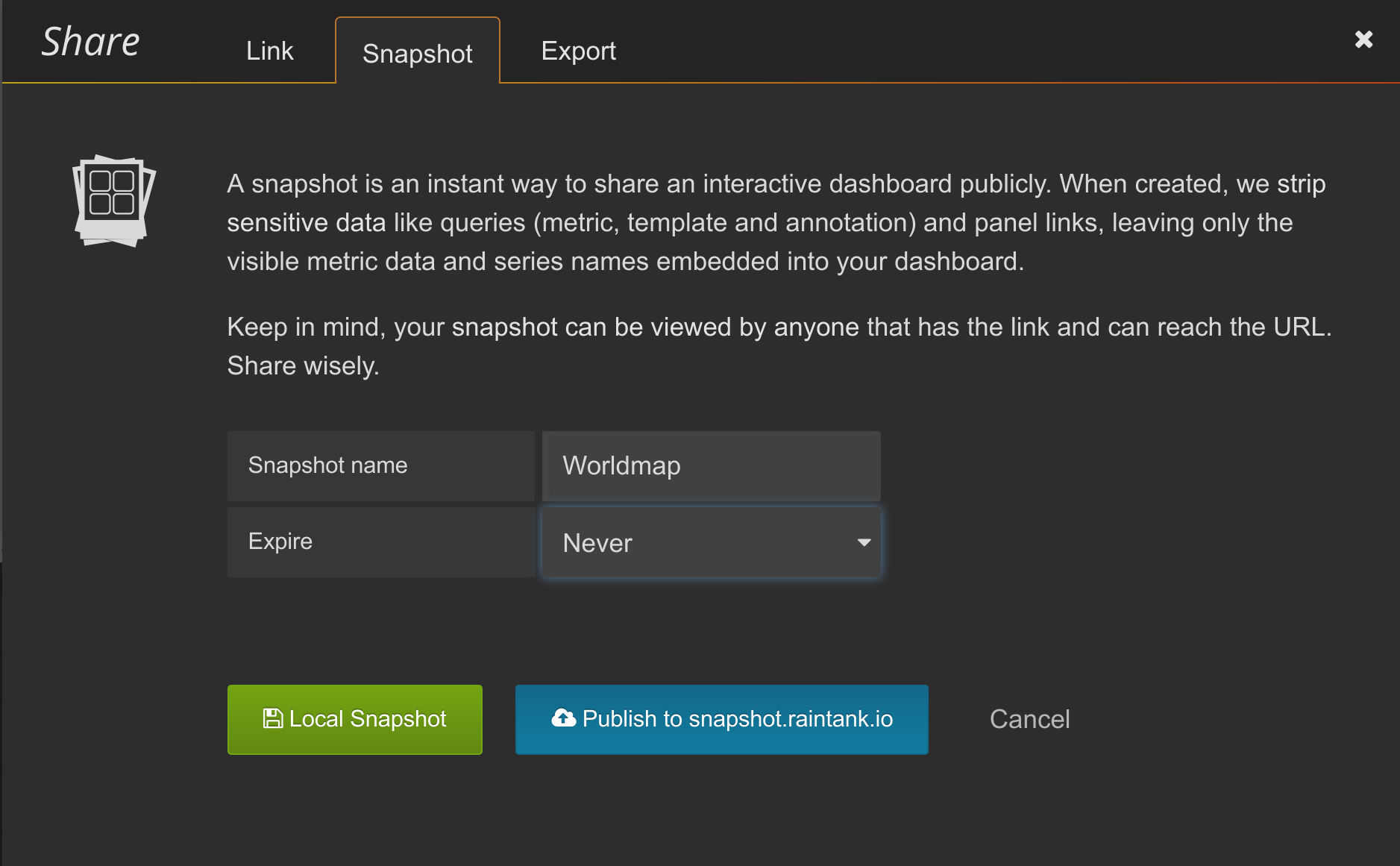
Task: Click the Expire label
Action: click(280, 541)
